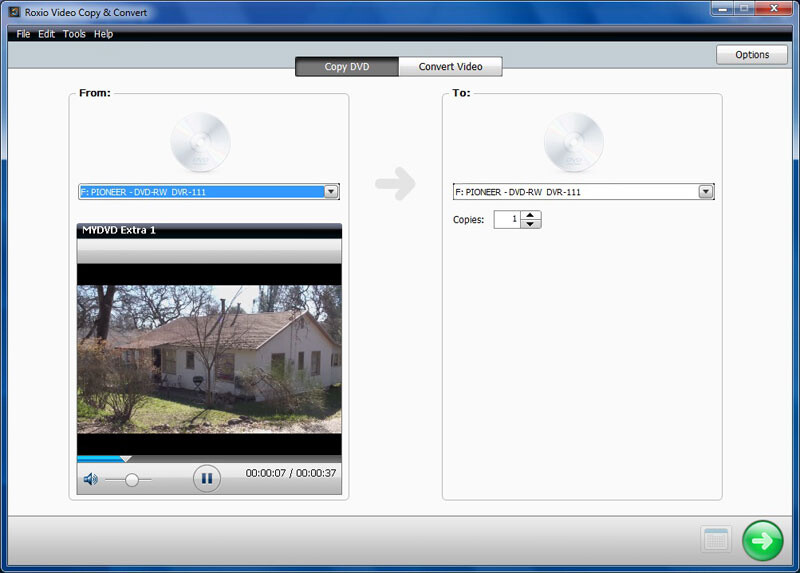Open the Edit menu
The height and width of the screenshot is (573, 800).
coord(46,34)
